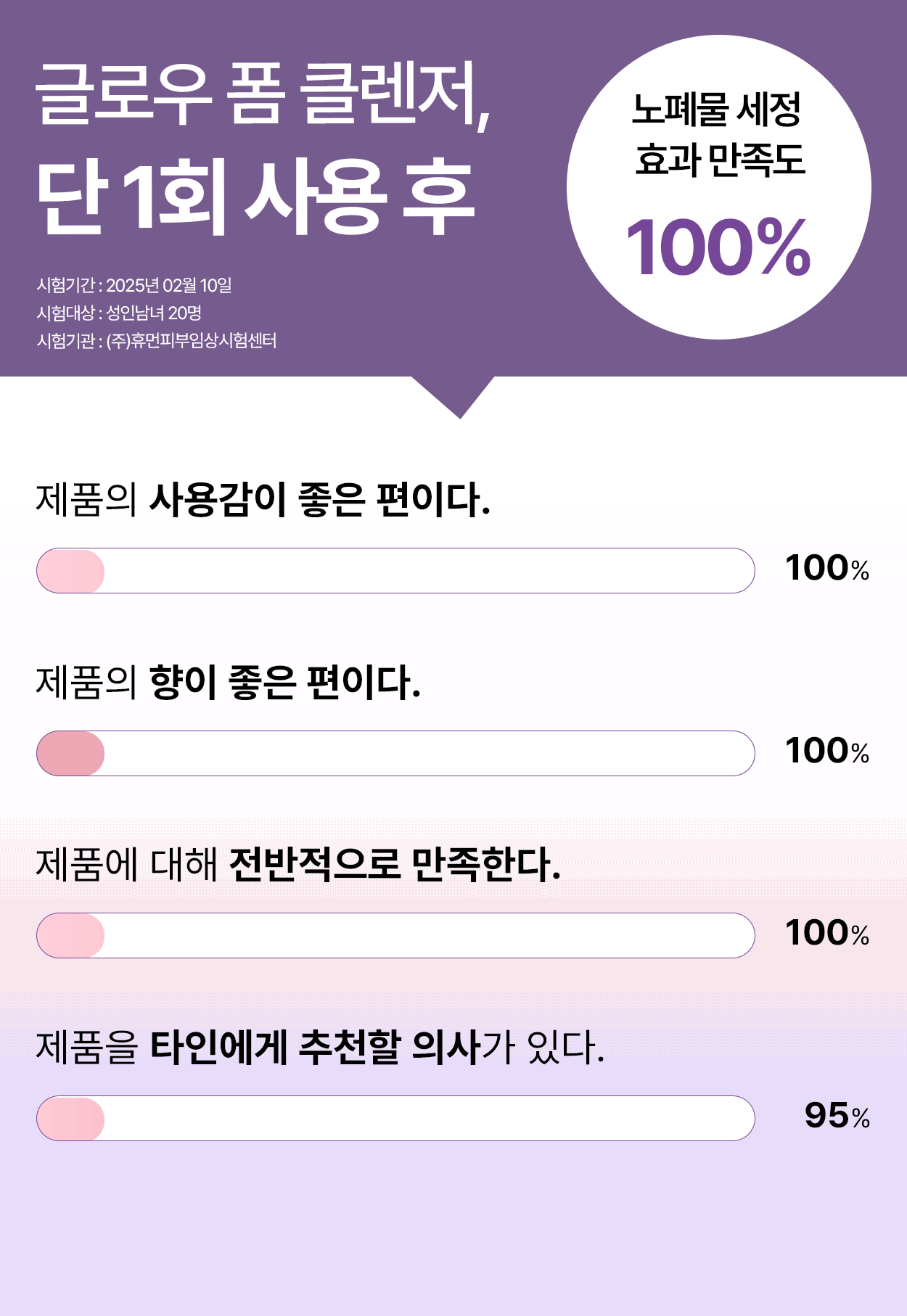Click the 제품의 향이 좋은 편이다 statement
The width and height of the screenshot is (907, 1316).
[x=229, y=683]
